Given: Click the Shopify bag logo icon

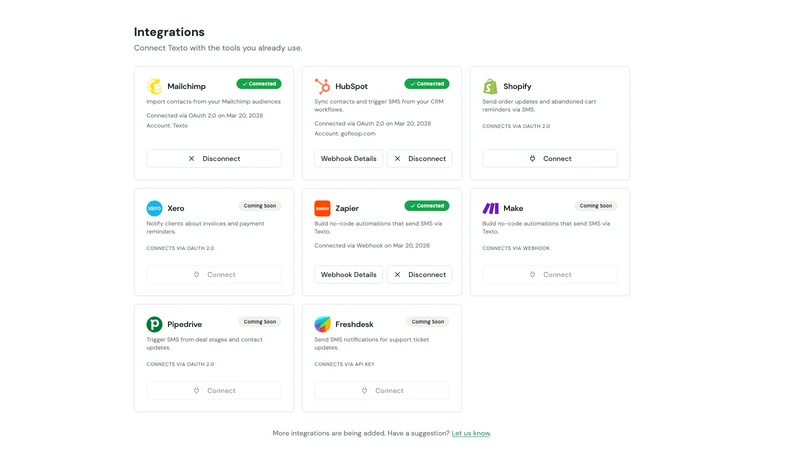Looking at the screenshot, I should click(490, 86).
